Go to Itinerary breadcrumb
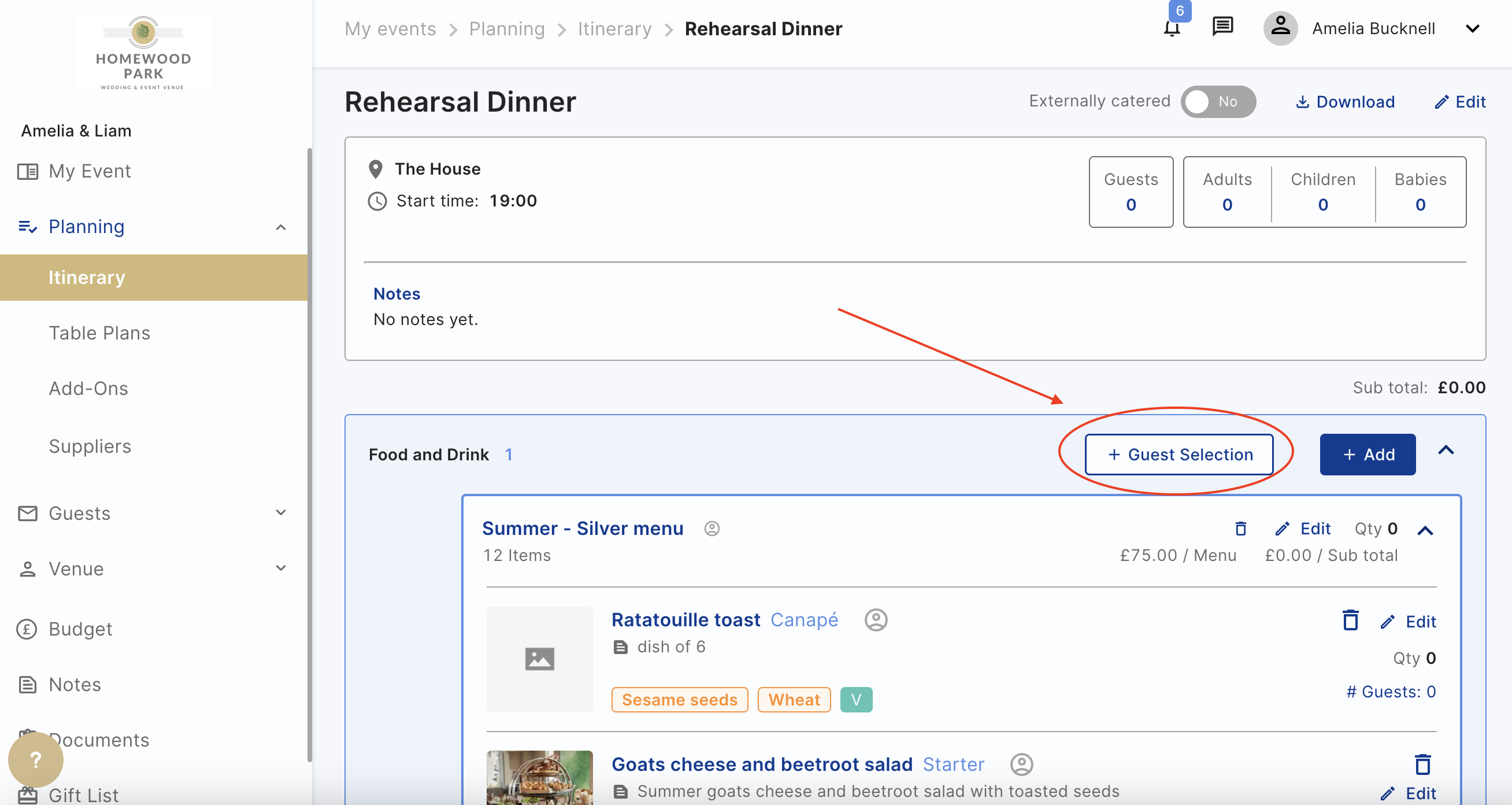 coord(614,29)
